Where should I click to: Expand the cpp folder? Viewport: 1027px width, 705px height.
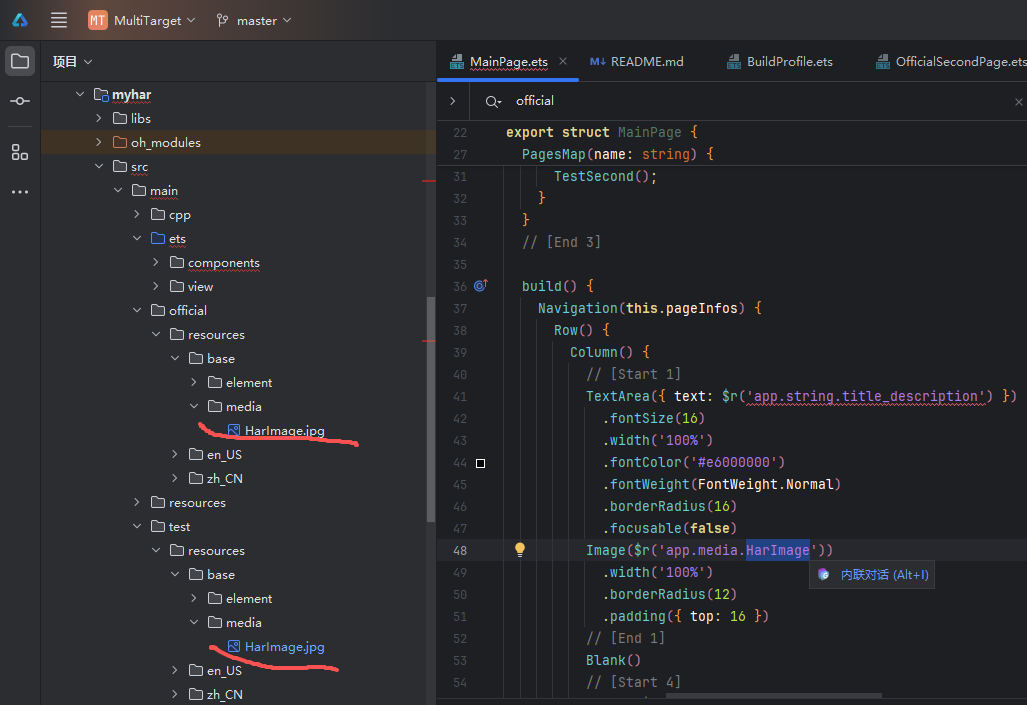click(x=137, y=214)
